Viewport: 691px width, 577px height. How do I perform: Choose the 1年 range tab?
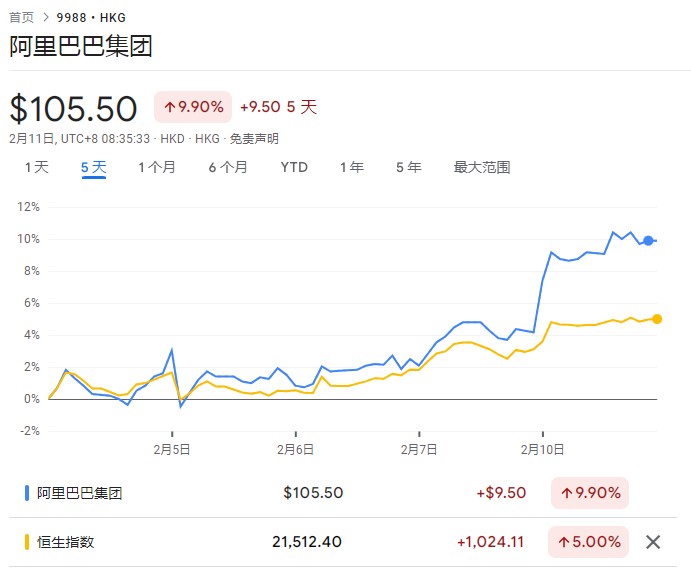tap(352, 168)
